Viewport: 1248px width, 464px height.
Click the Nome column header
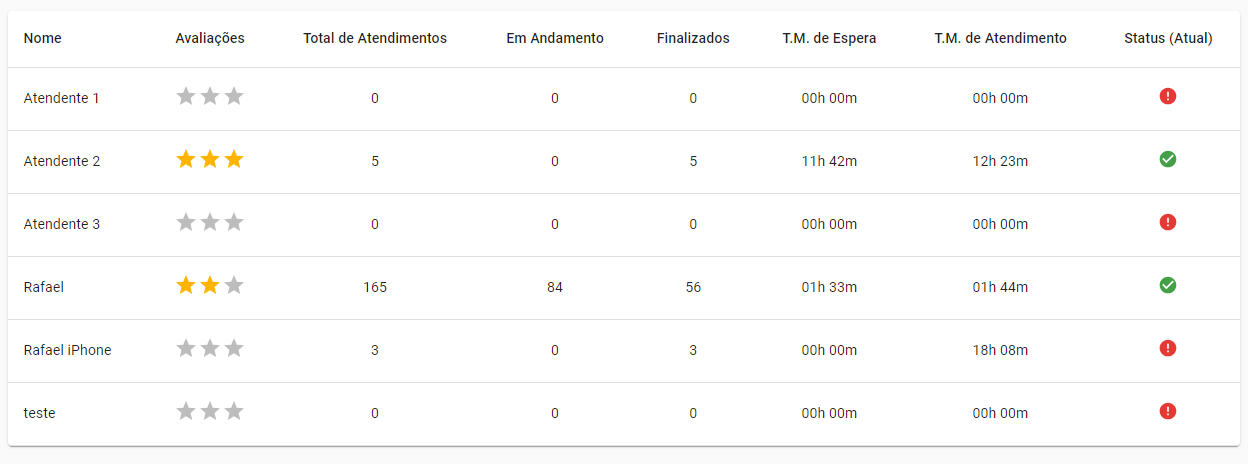tap(43, 39)
